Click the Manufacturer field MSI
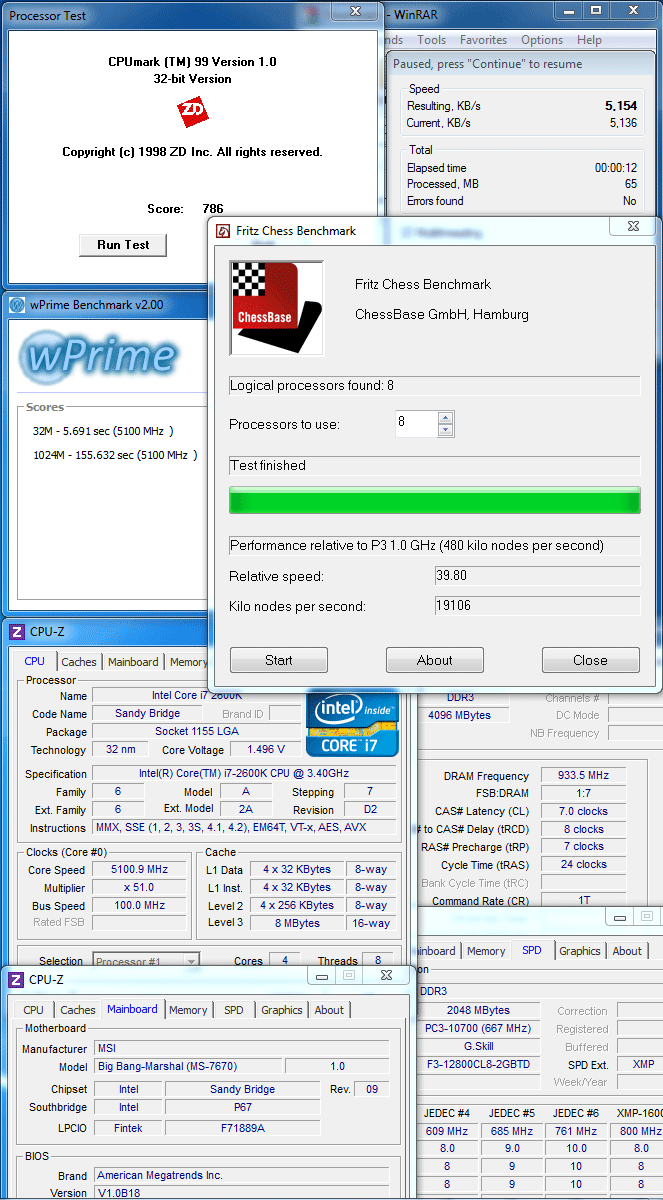Screen dimensions: 663x1200 click(x=240, y=1049)
